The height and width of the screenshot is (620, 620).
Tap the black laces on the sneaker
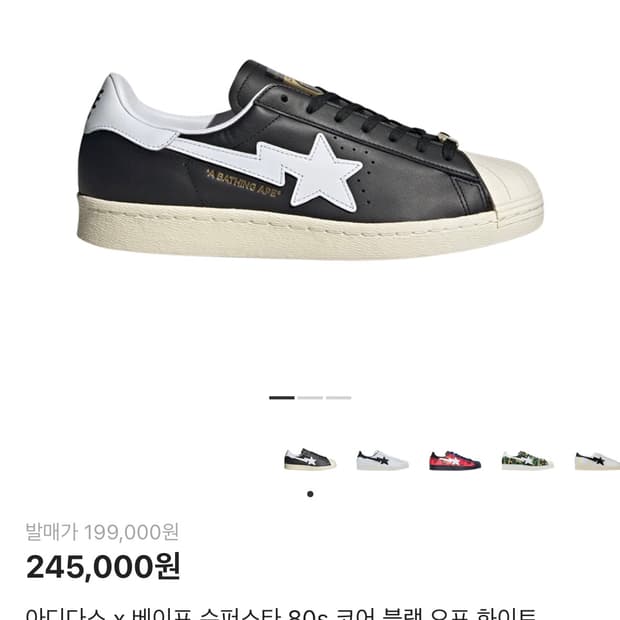pos(380,119)
